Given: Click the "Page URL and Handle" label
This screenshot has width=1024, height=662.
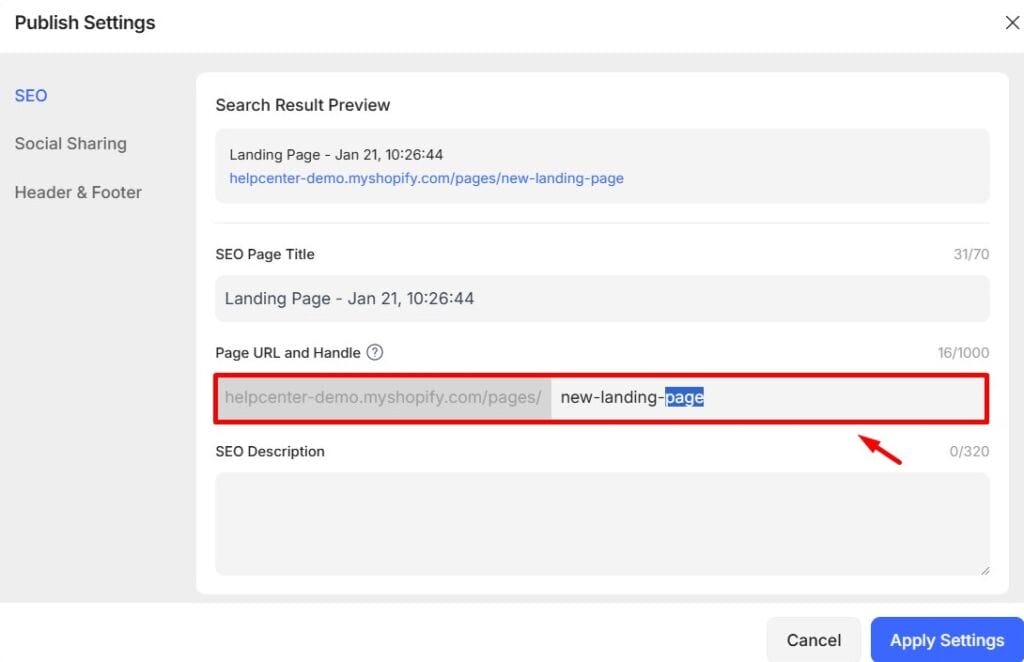Looking at the screenshot, I should click(x=288, y=353).
